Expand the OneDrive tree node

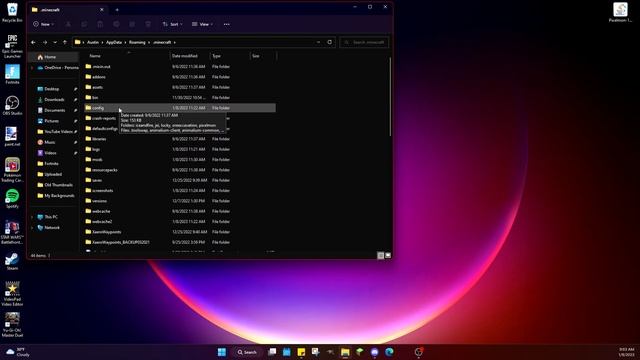tap(32, 68)
